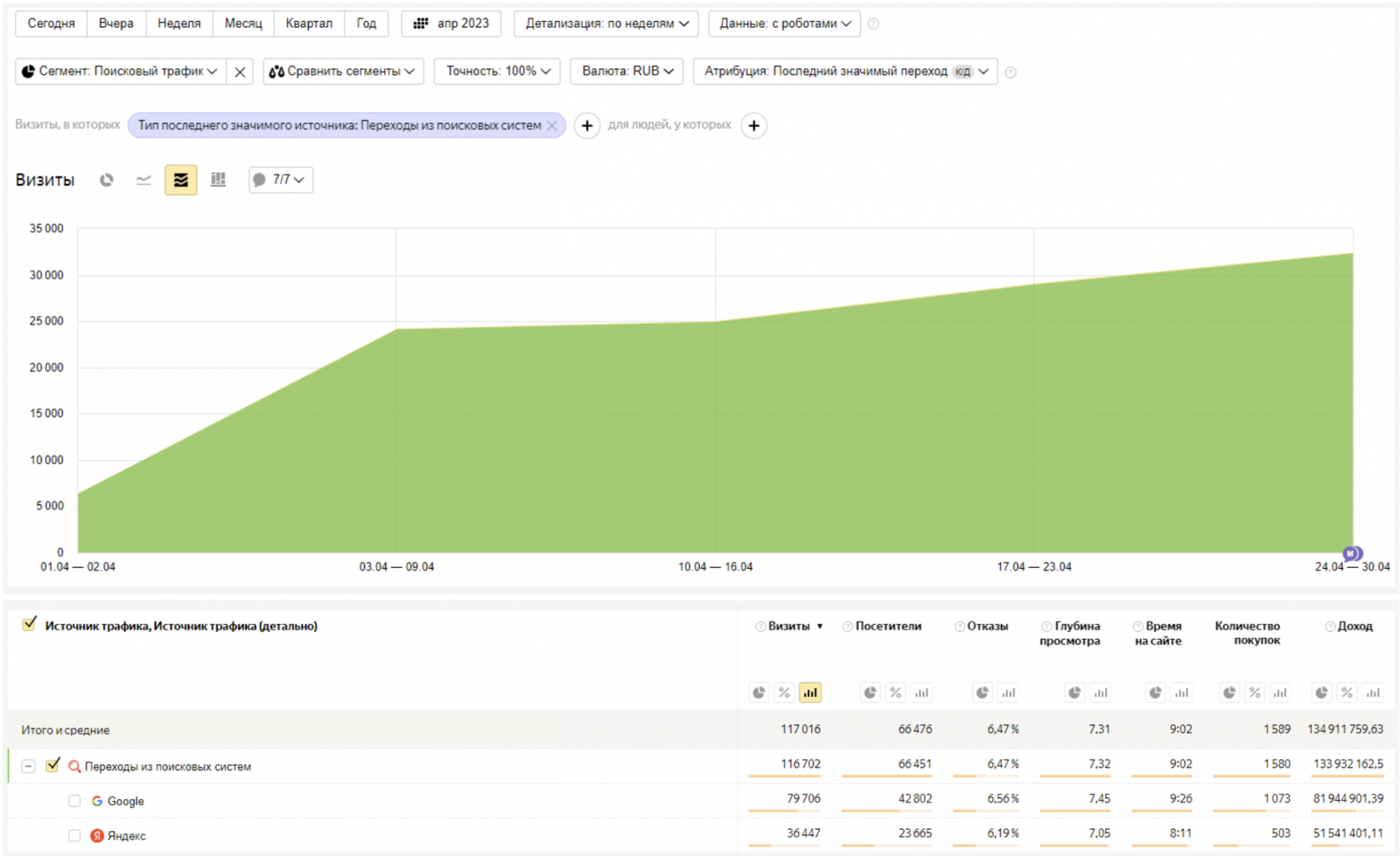Switch to line chart view icon

click(143, 179)
